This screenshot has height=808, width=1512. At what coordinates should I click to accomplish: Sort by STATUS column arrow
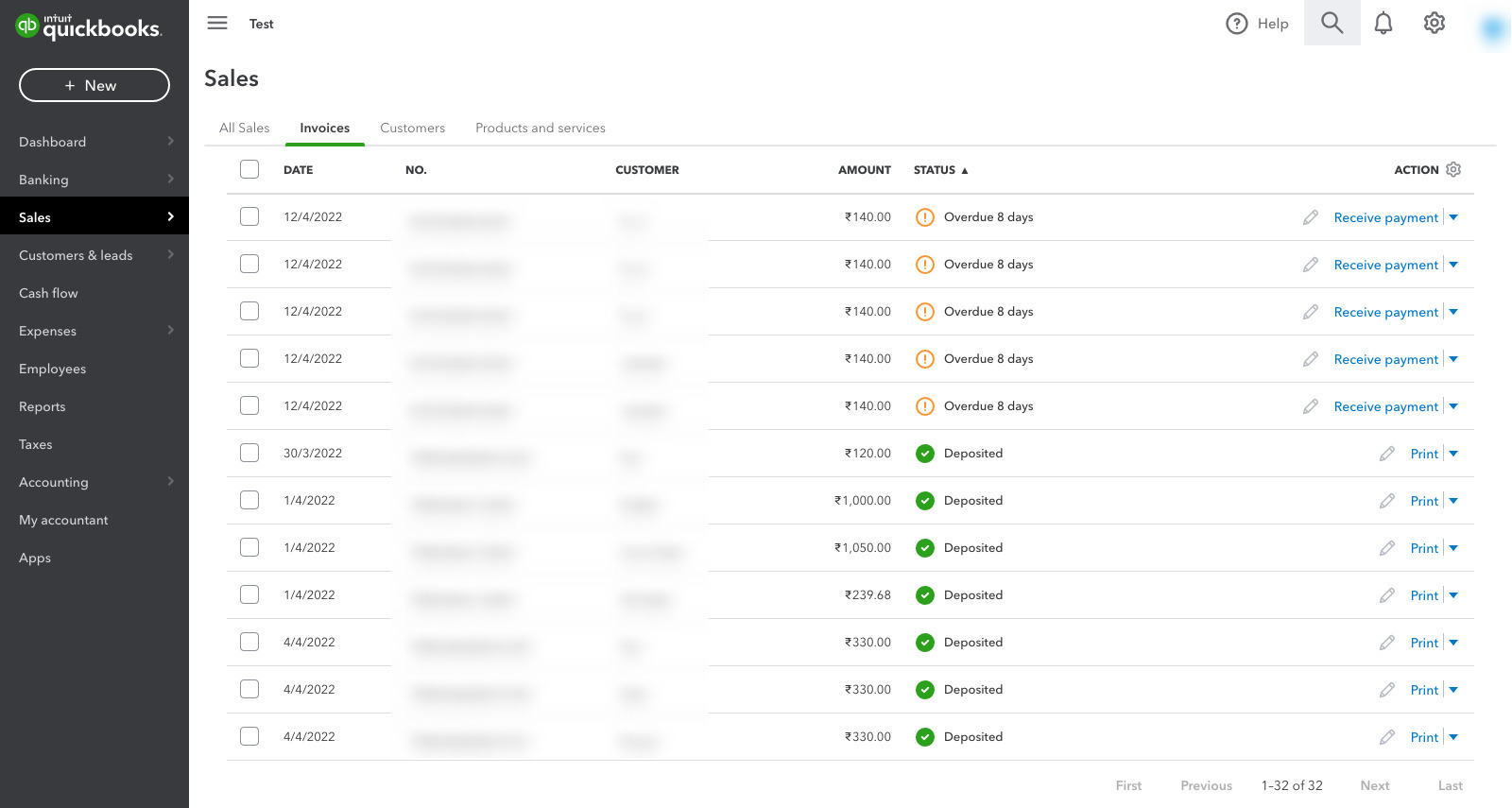[x=965, y=171]
